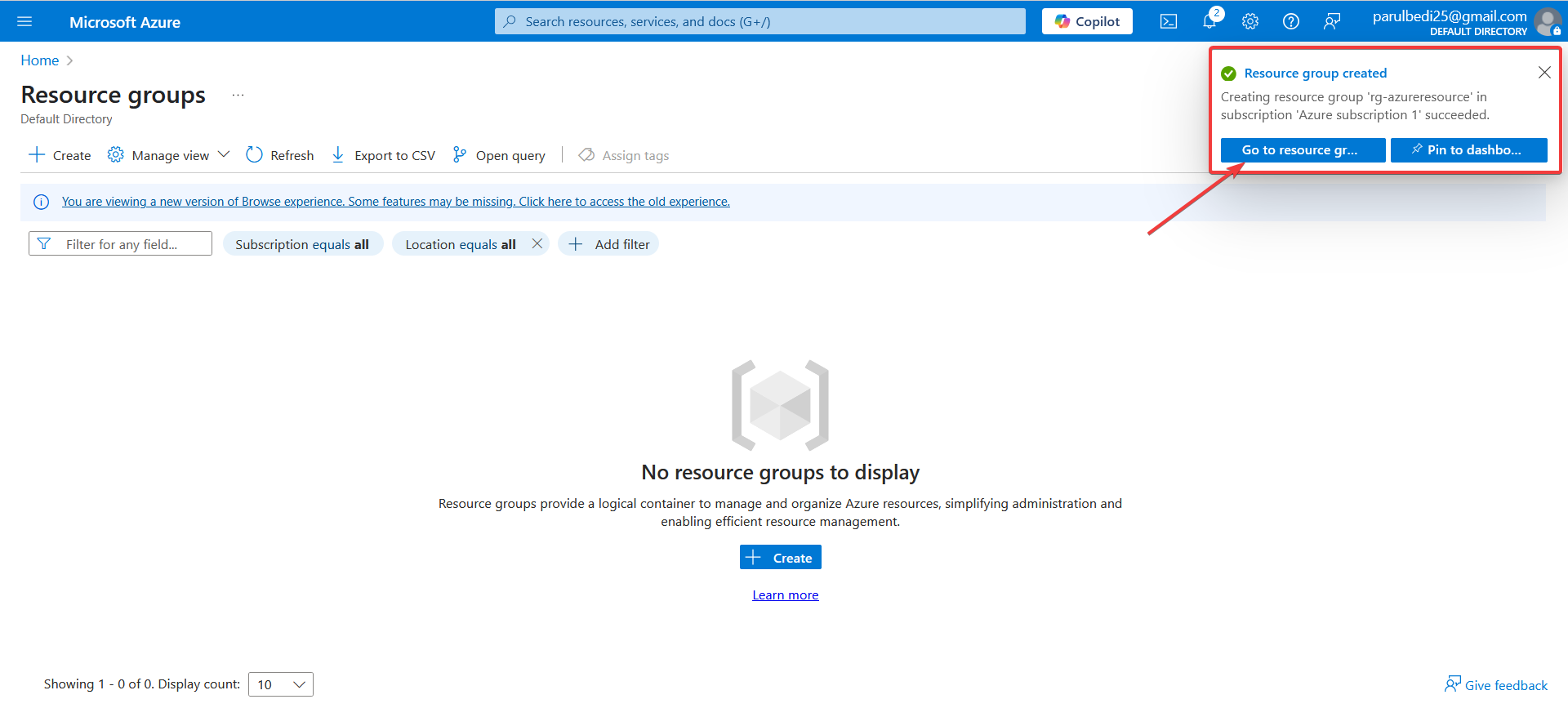Image resolution: width=1568 pixels, height=717 pixels.
Task: Open portal settings gear
Action: click(x=1250, y=21)
